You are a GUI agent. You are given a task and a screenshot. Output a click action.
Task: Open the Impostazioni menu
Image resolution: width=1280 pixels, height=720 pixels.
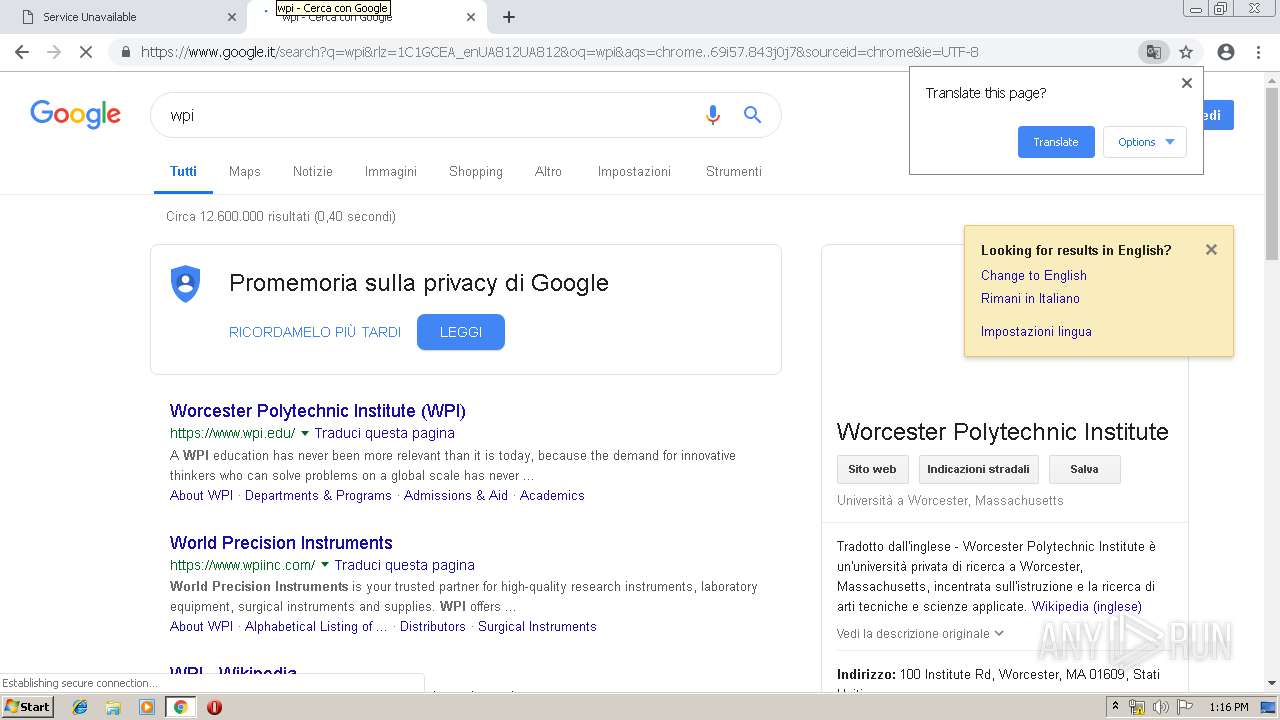[x=634, y=171]
